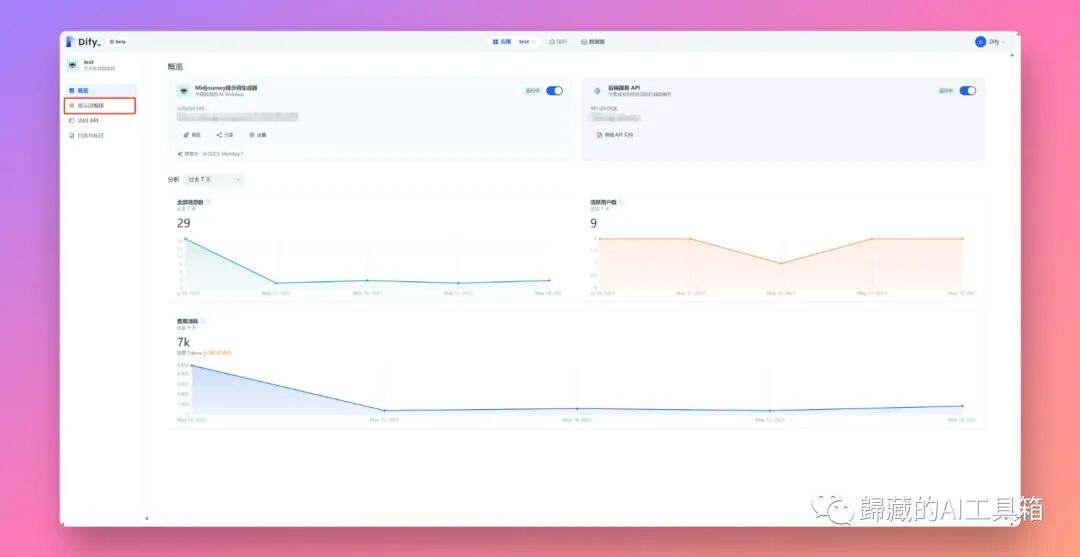Click the blurred public WebApp URL
Viewport: 1080px width, 557px height.
tap(237, 117)
